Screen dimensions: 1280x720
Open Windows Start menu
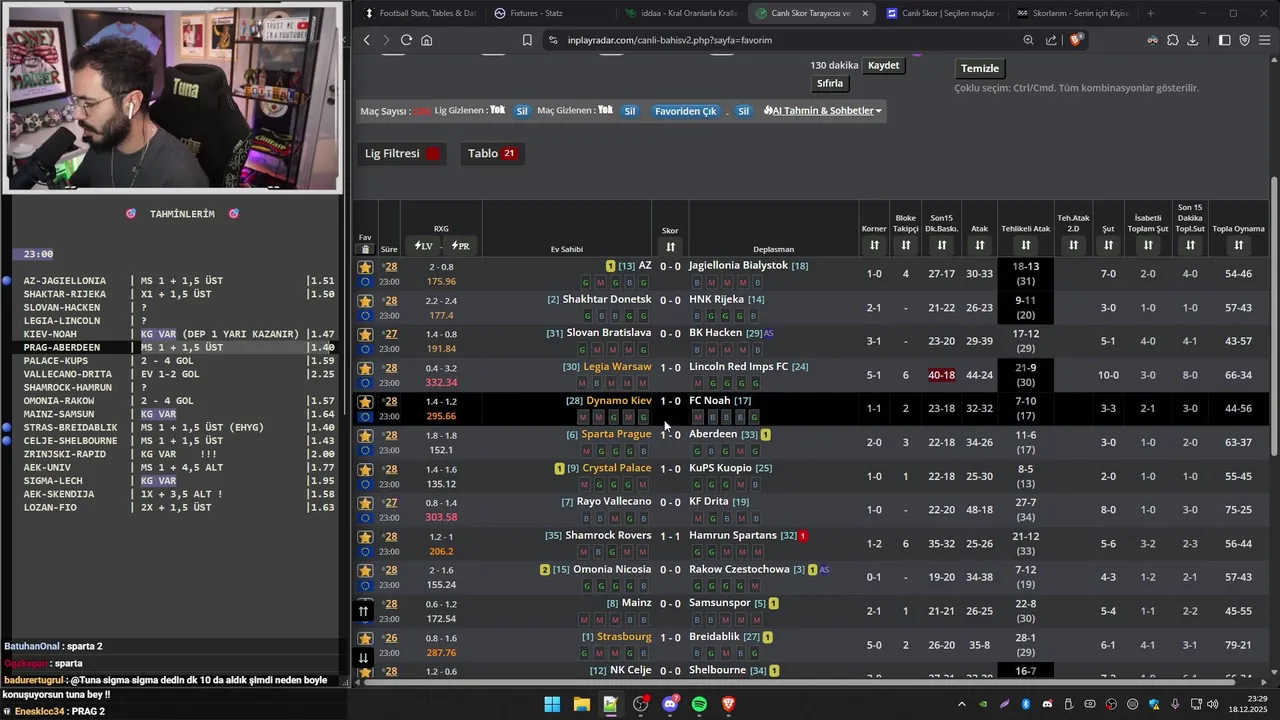coord(552,704)
